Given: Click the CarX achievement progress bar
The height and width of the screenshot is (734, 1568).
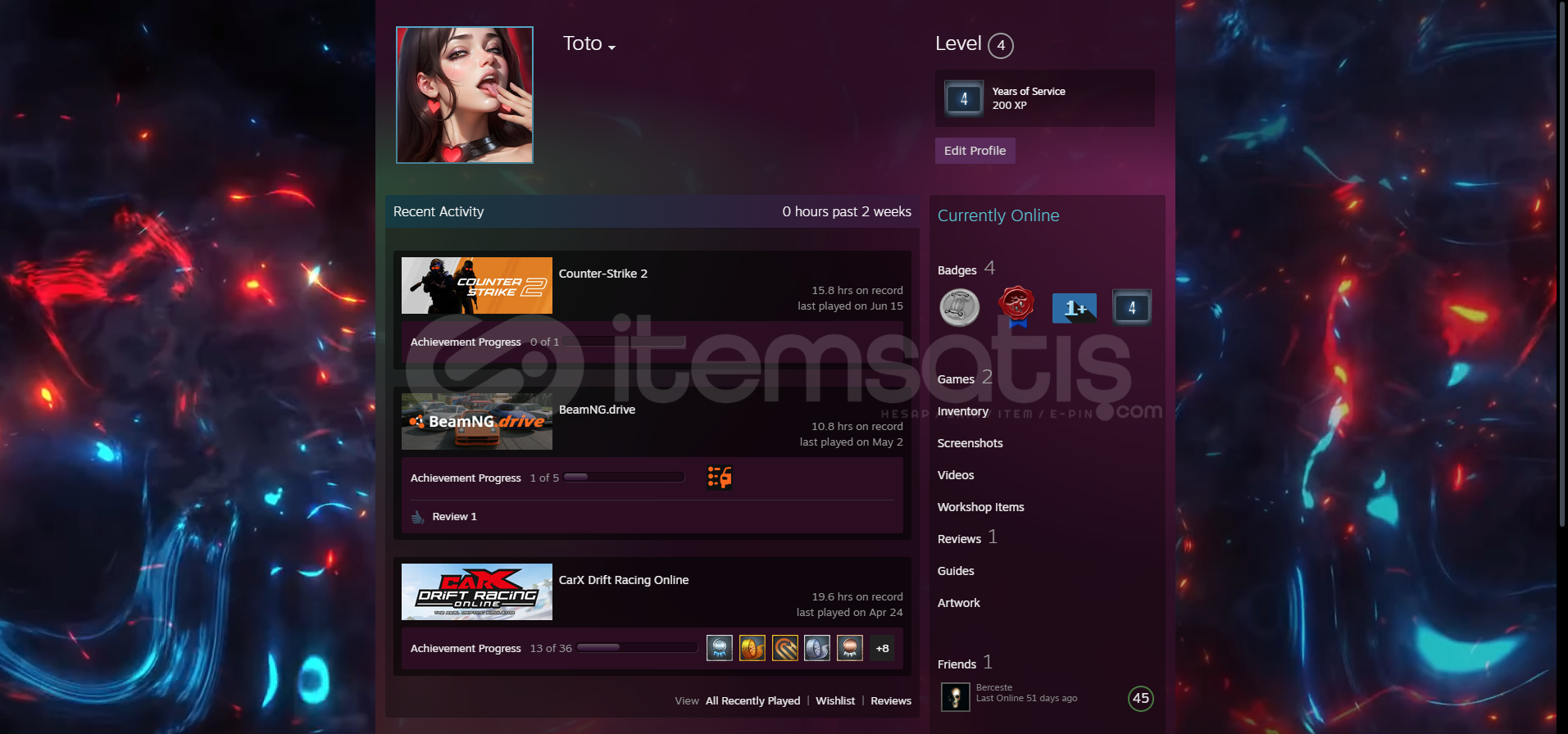Looking at the screenshot, I should [637, 647].
